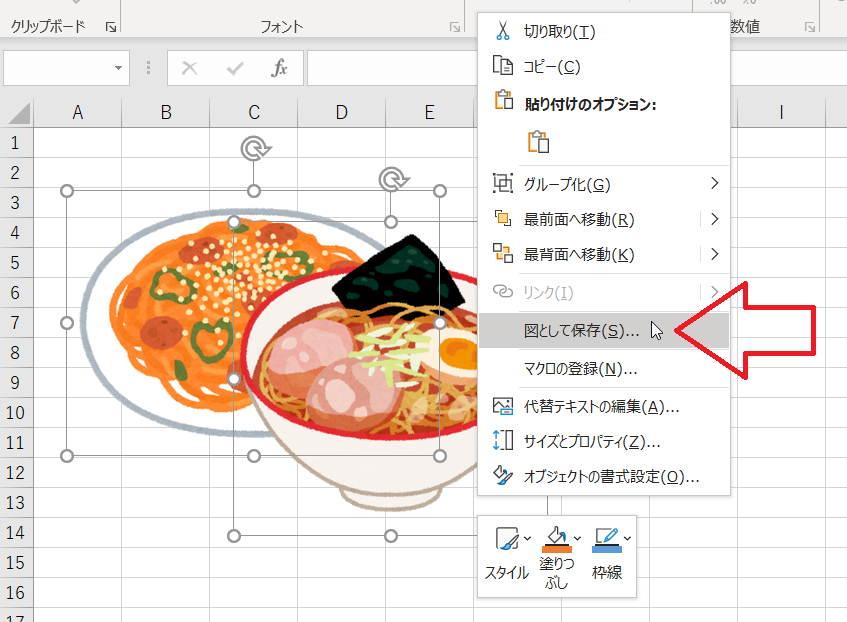
Task: Click the 数値 dialog box launcher
Action: [808, 29]
